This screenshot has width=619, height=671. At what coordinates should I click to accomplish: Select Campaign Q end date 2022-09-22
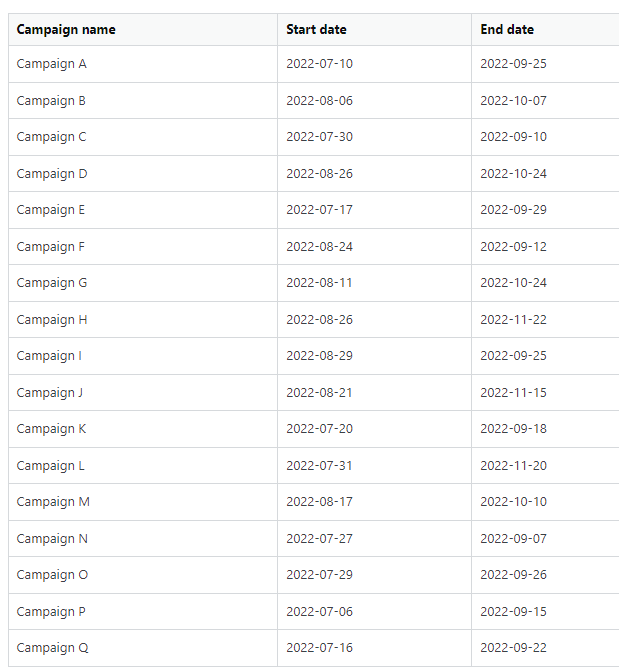(513, 648)
